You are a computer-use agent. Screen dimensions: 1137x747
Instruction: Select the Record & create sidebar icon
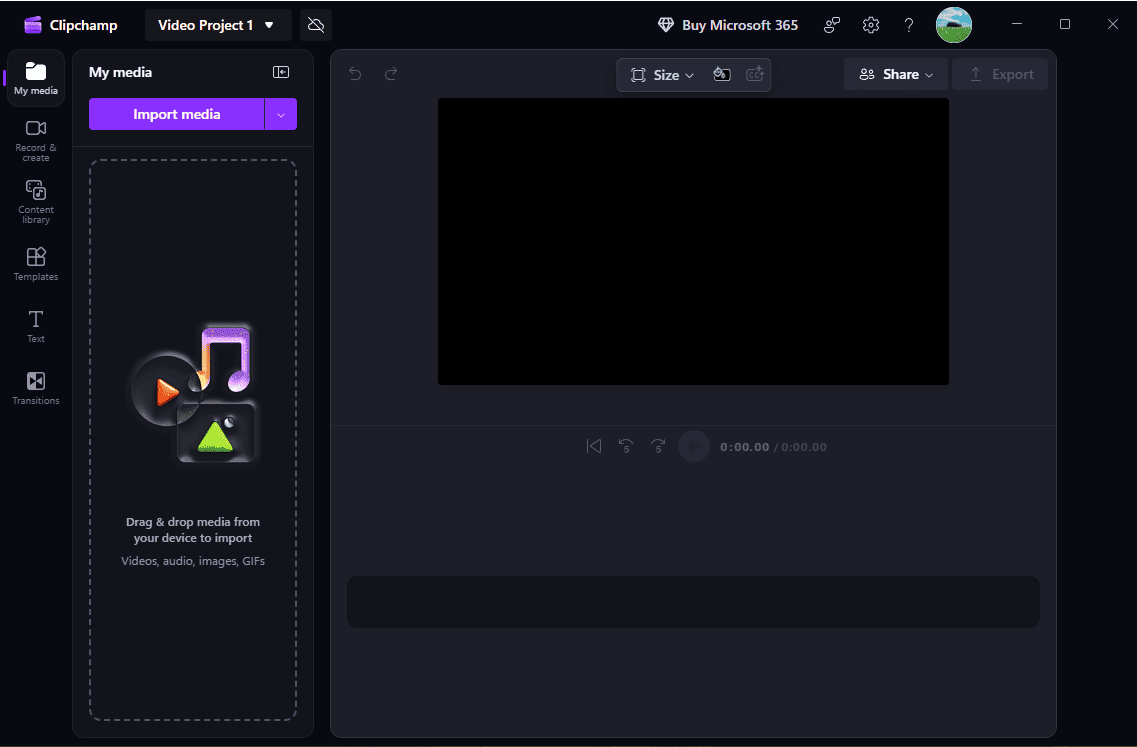(35, 138)
